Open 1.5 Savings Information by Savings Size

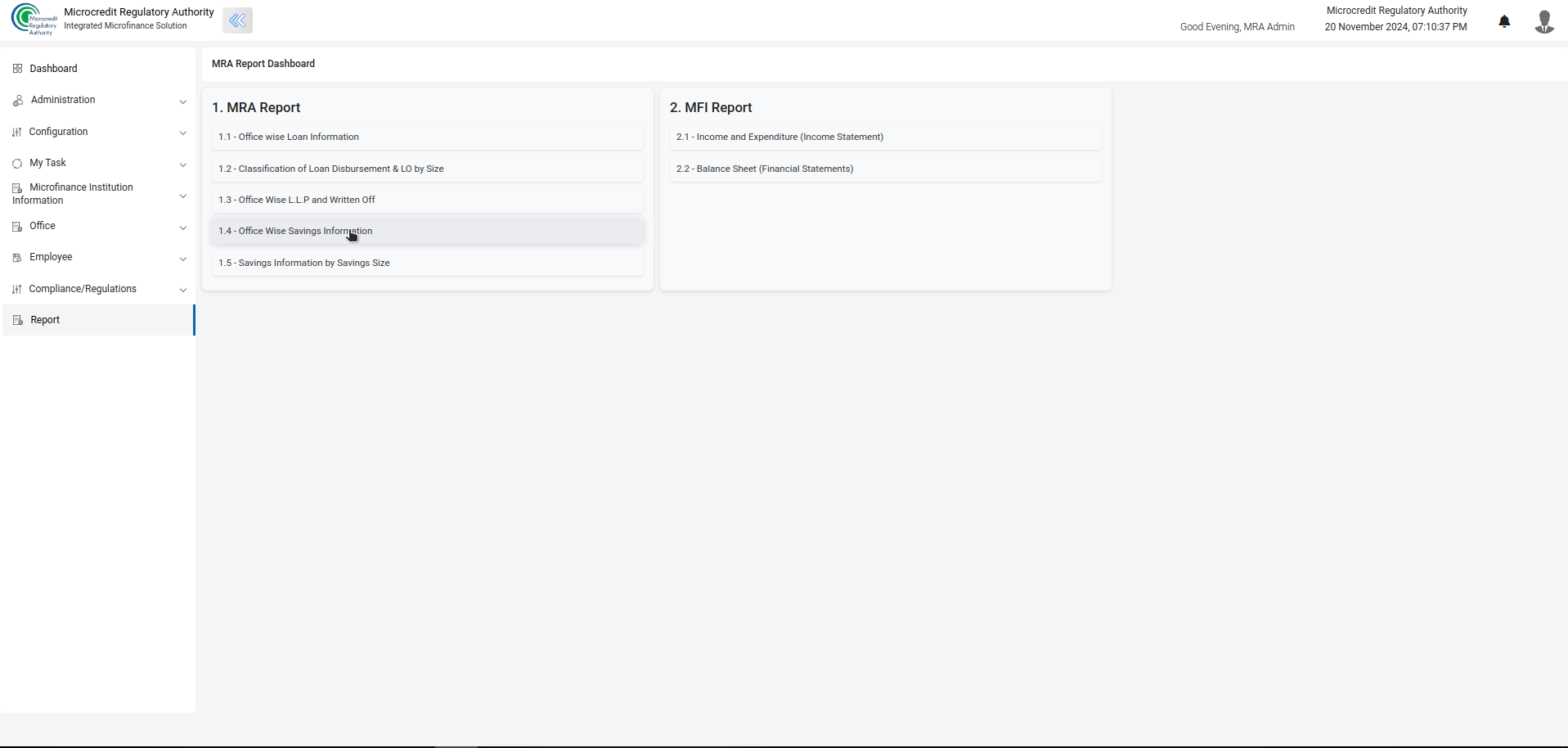tap(428, 263)
